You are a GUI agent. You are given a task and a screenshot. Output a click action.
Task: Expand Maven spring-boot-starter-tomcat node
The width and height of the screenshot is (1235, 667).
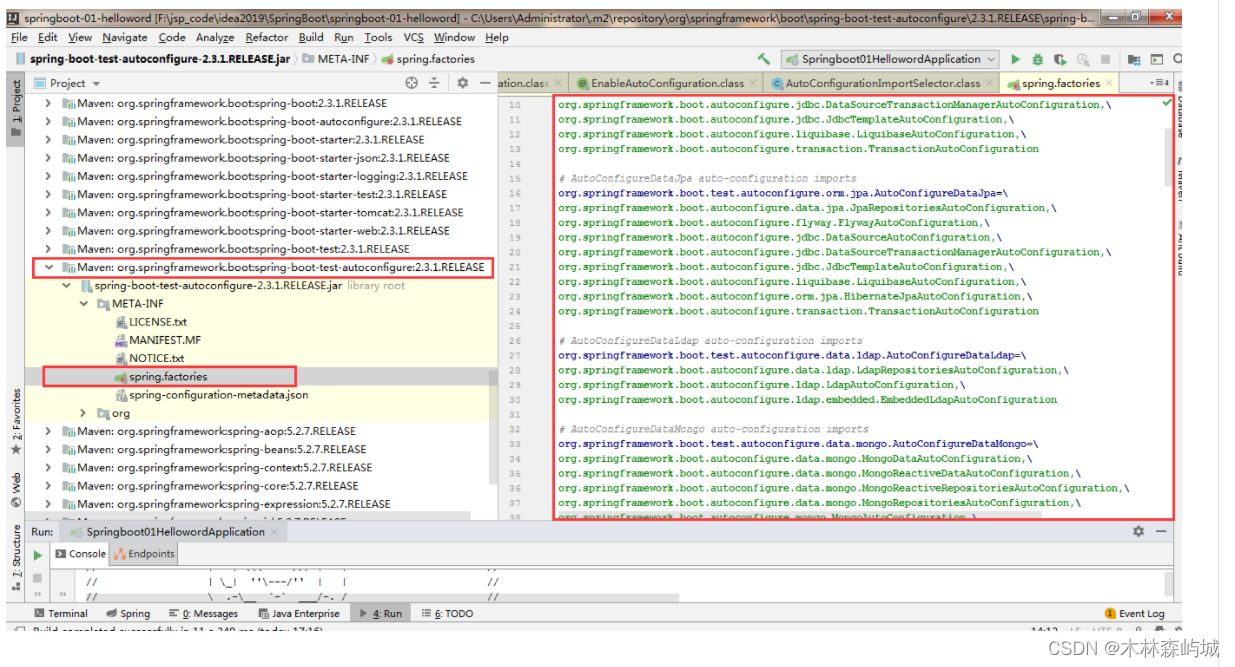(48, 212)
